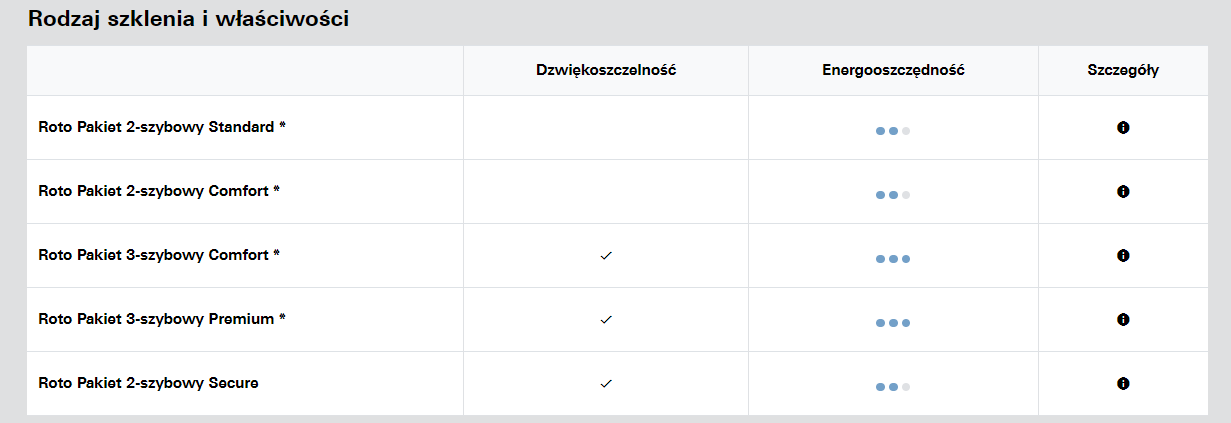
Task: Click the Dźwiękoszczelność column header
Action: pyautogui.click(x=606, y=71)
